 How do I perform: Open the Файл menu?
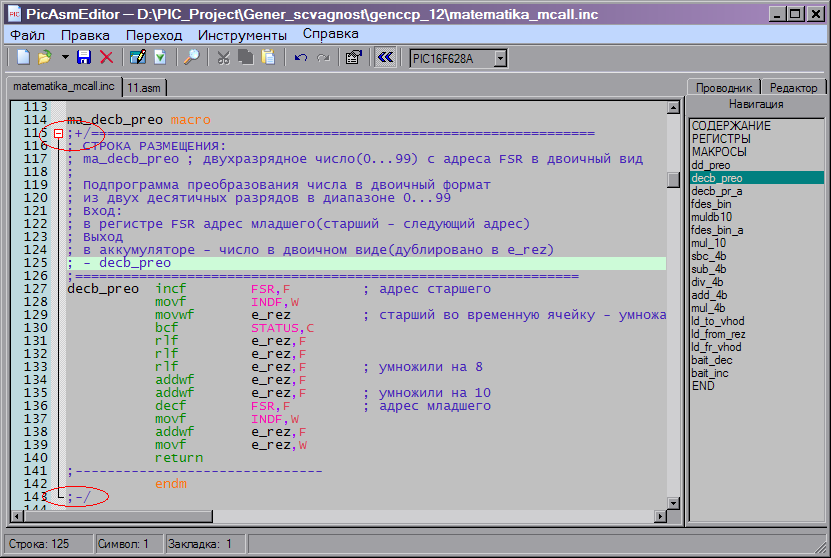click(28, 35)
